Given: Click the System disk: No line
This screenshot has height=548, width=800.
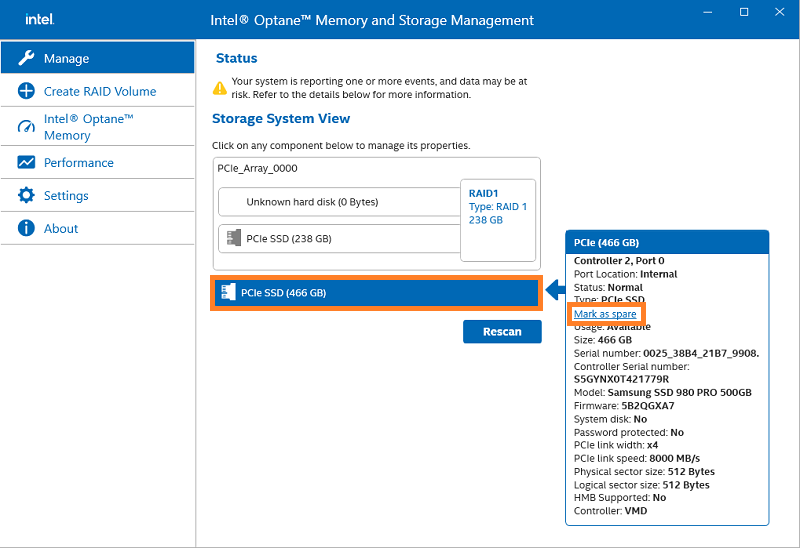Looking at the screenshot, I should click(x=610, y=419).
